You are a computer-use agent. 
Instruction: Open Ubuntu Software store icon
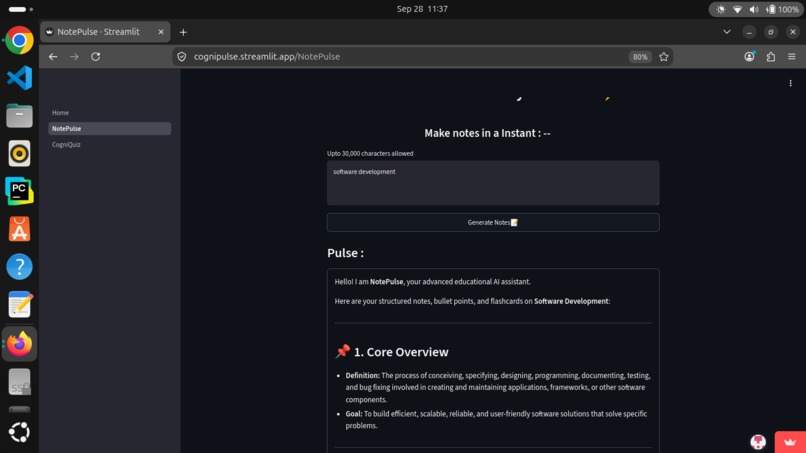point(19,229)
